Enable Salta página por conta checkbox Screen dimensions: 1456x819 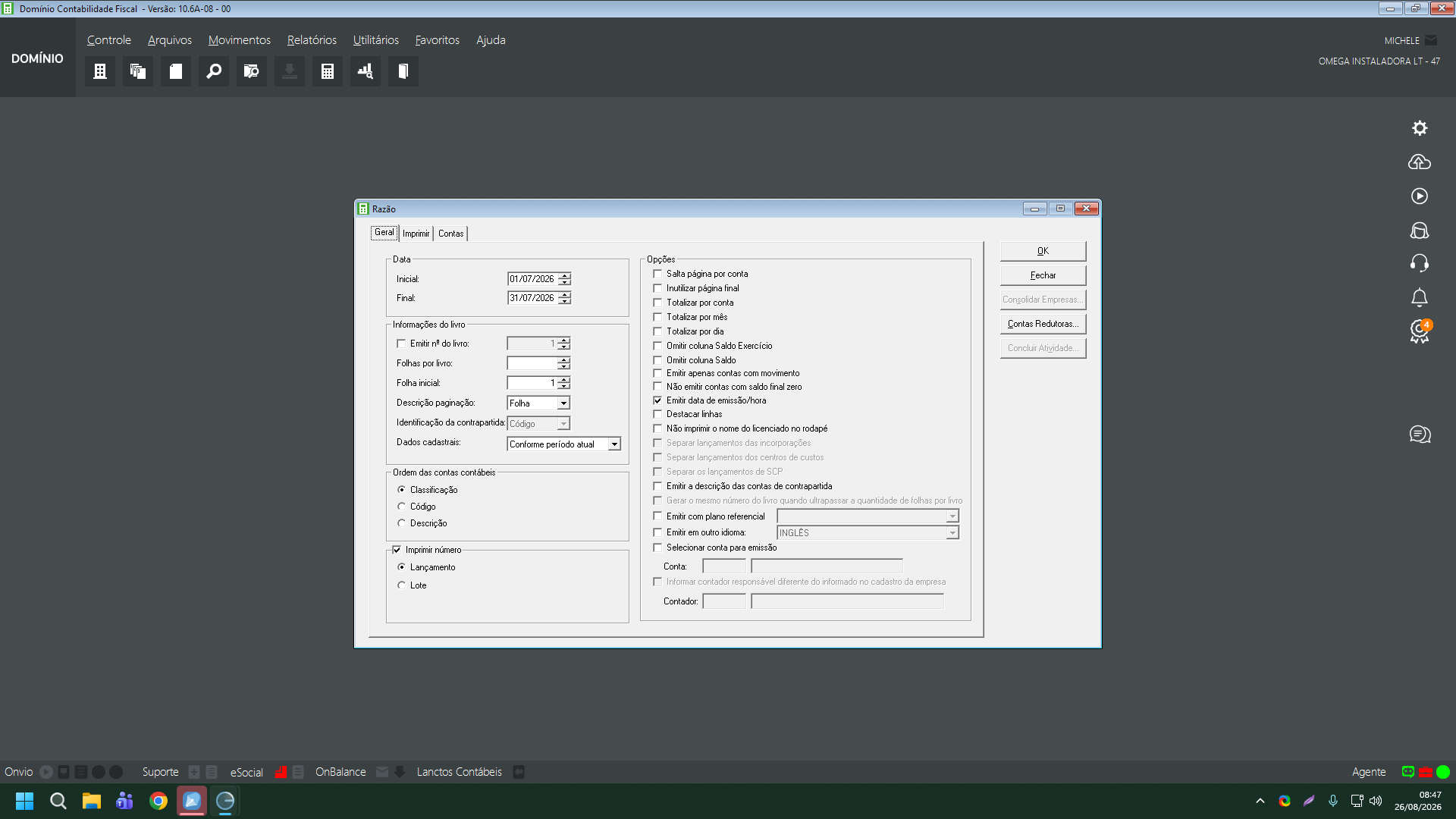[x=657, y=274]
